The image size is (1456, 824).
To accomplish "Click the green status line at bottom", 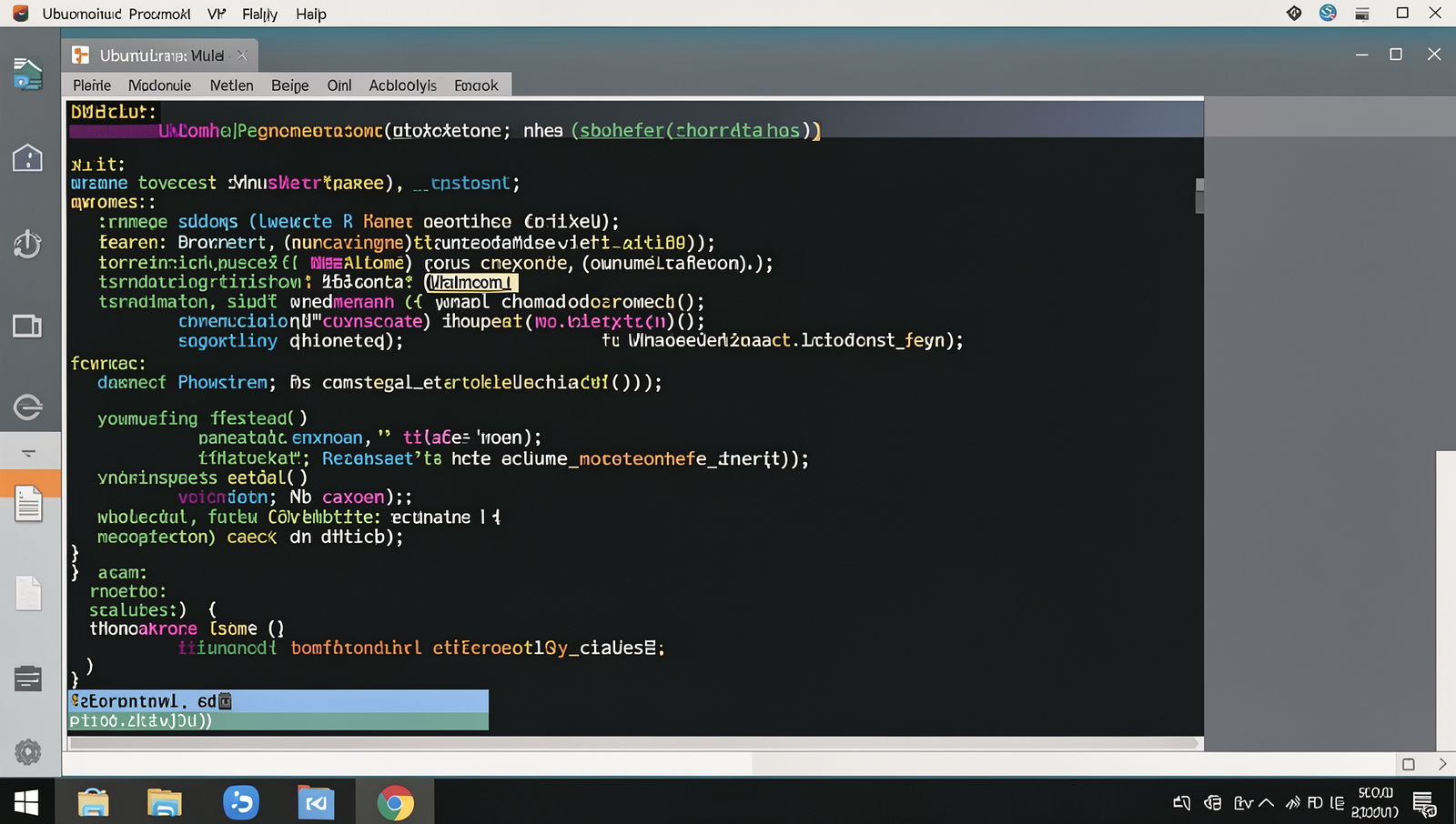I will pyautogui.click(x=278, y=721).
